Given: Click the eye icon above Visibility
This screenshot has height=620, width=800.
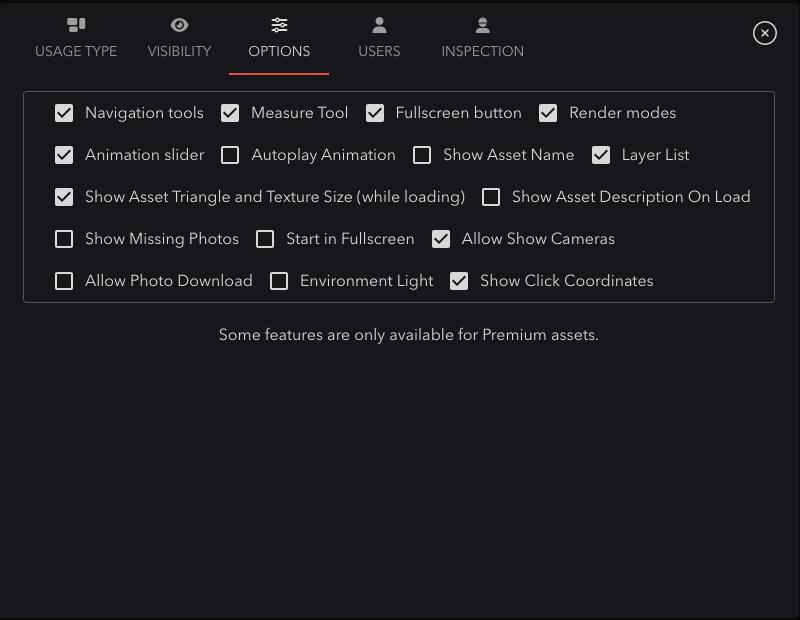Looking at the screenshot, I should pos(179,25).
